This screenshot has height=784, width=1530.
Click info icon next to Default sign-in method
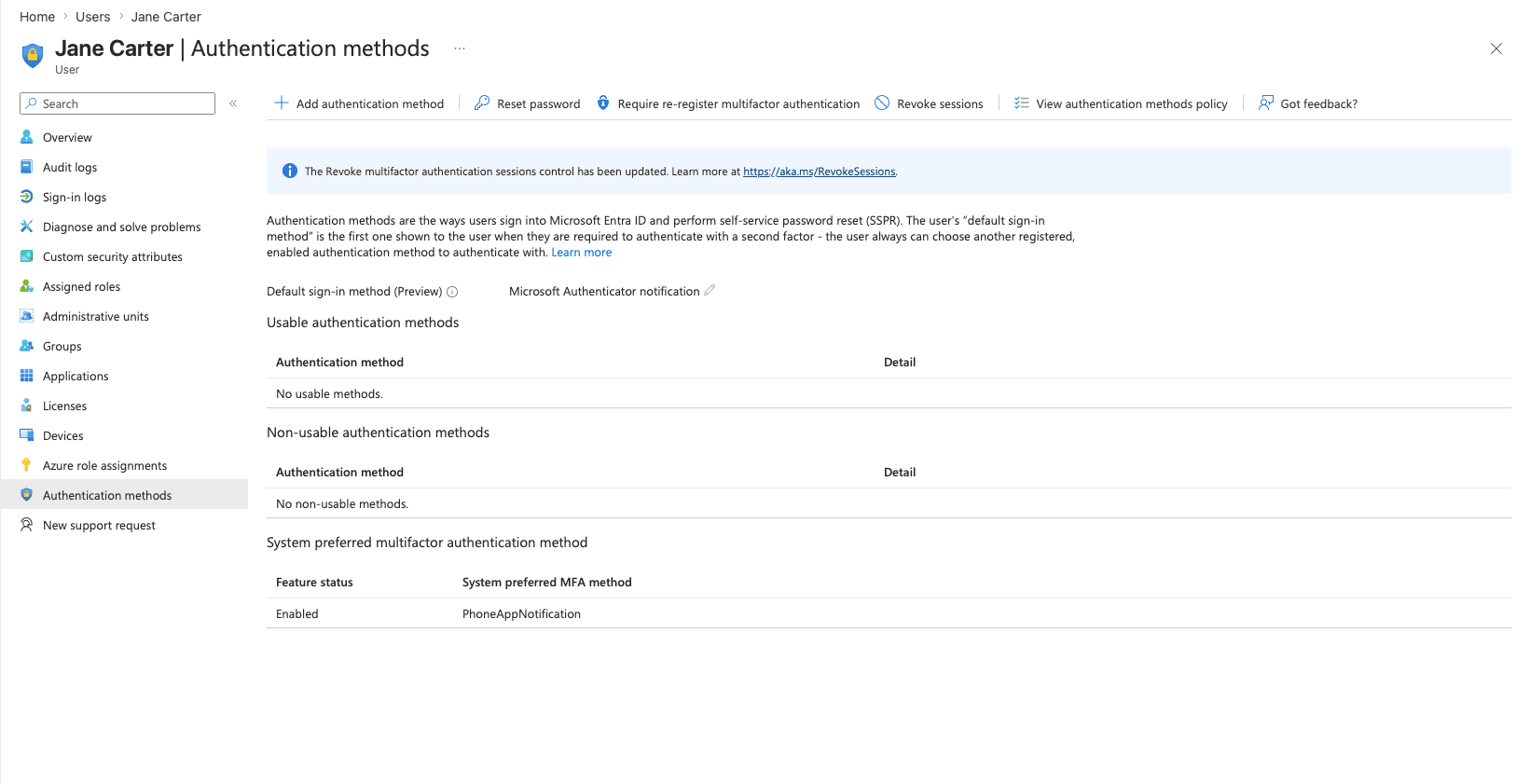452,292
